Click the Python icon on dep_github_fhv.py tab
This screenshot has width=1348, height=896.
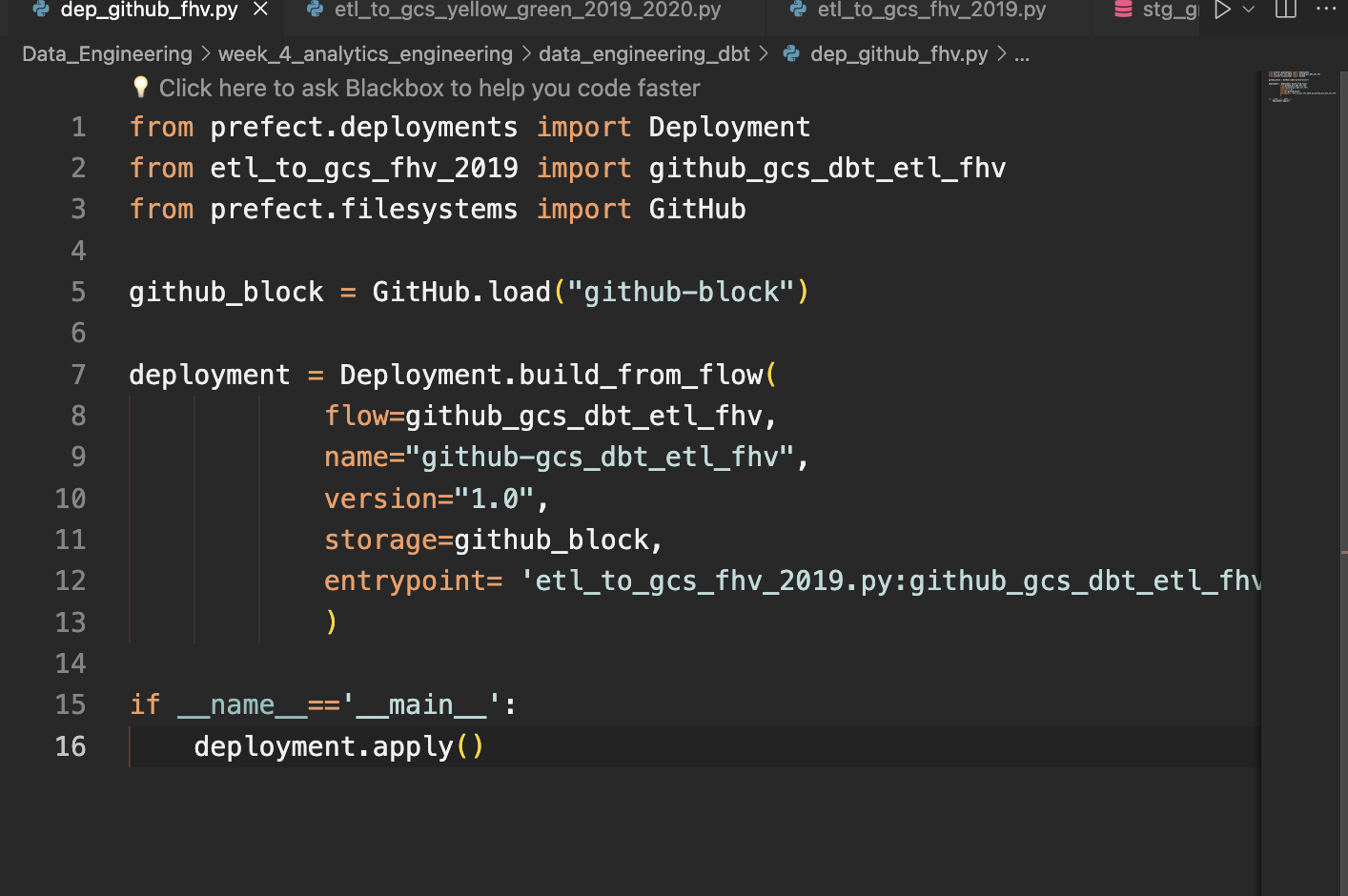(x=41, y=10)
